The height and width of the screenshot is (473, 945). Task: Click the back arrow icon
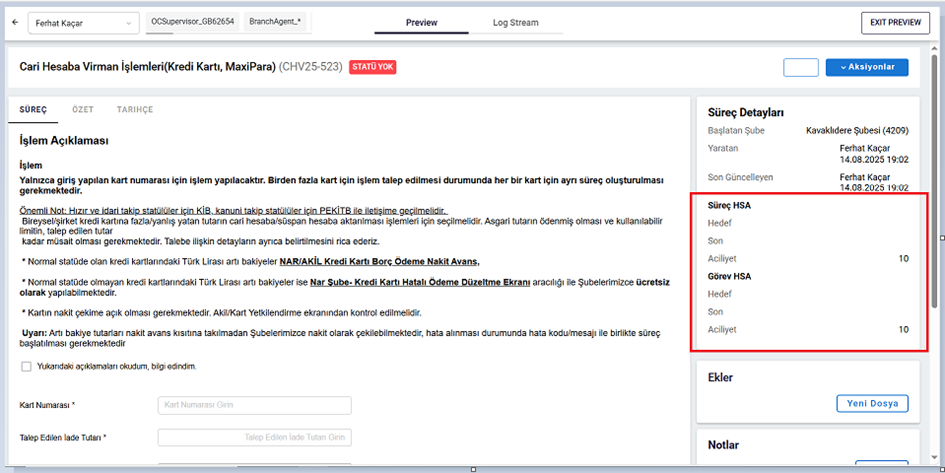click(x=15, y=22)
